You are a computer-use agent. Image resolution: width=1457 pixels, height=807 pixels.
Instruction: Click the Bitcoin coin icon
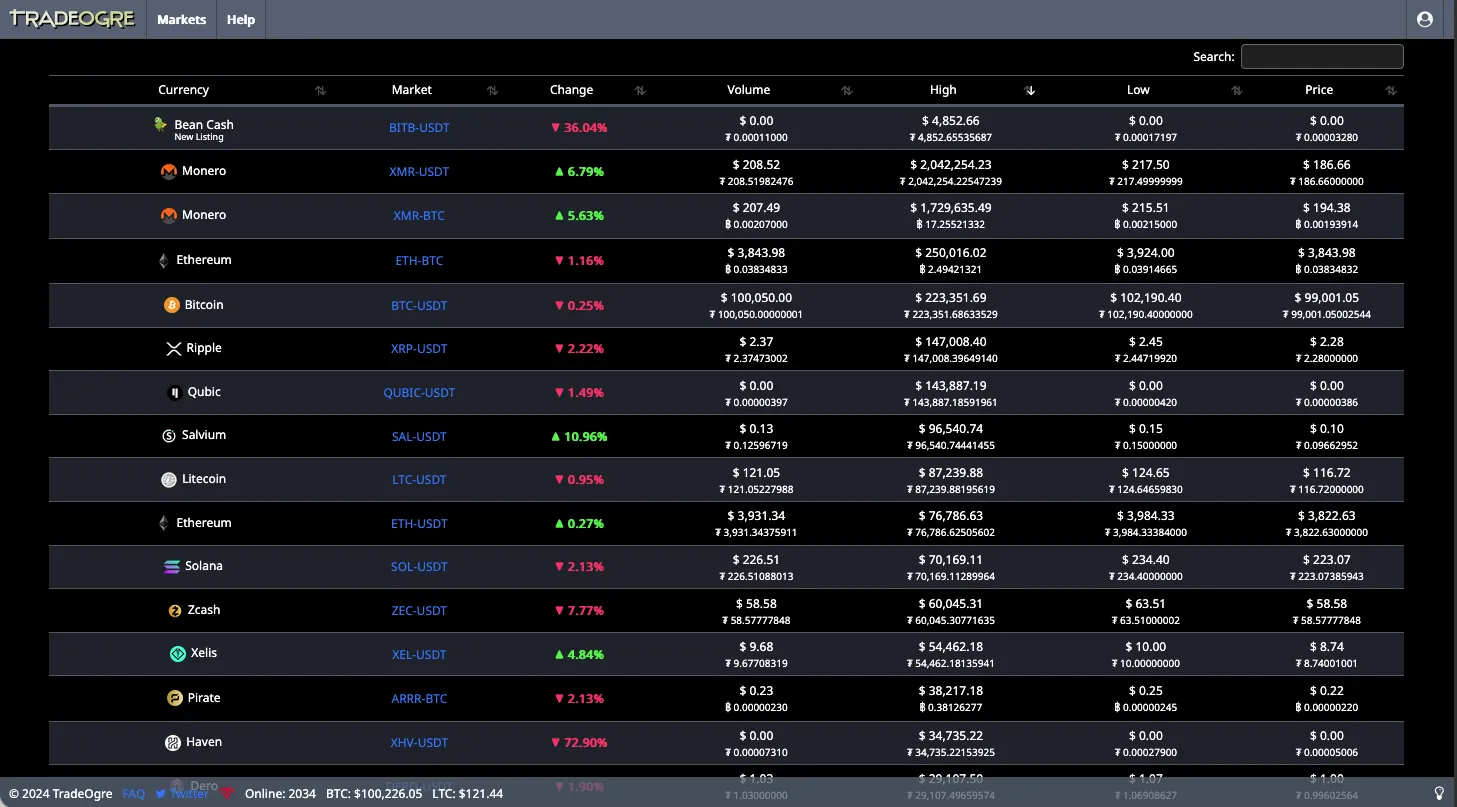coord(172,305)
